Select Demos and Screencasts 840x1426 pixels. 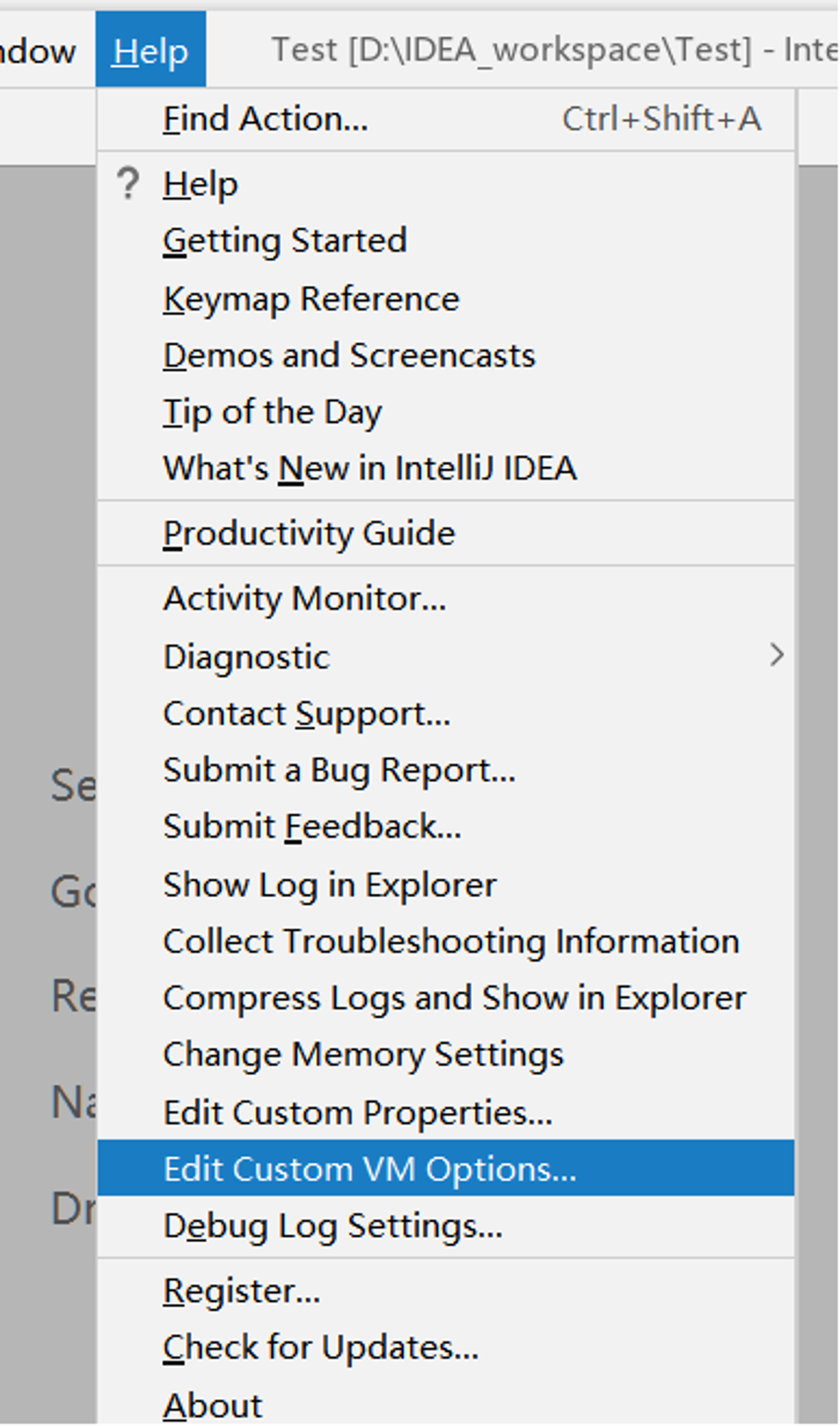[446, 355]
